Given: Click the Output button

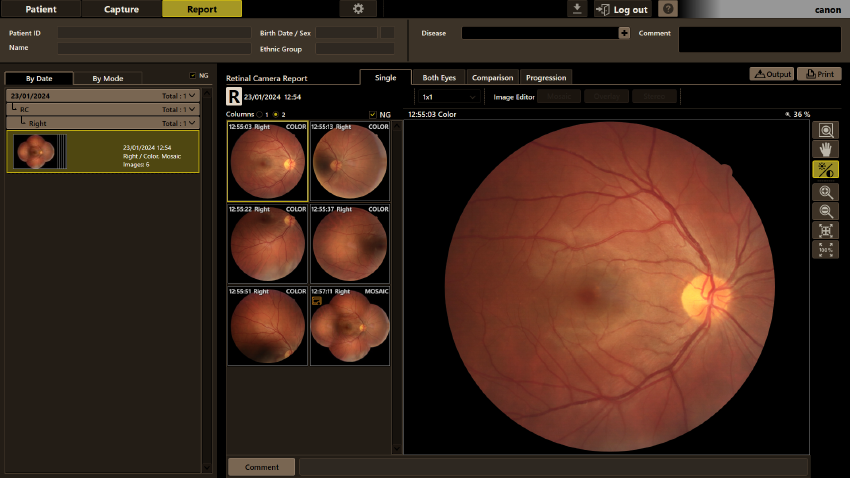Looking at the screenshot, I should [x=772, y=74].
